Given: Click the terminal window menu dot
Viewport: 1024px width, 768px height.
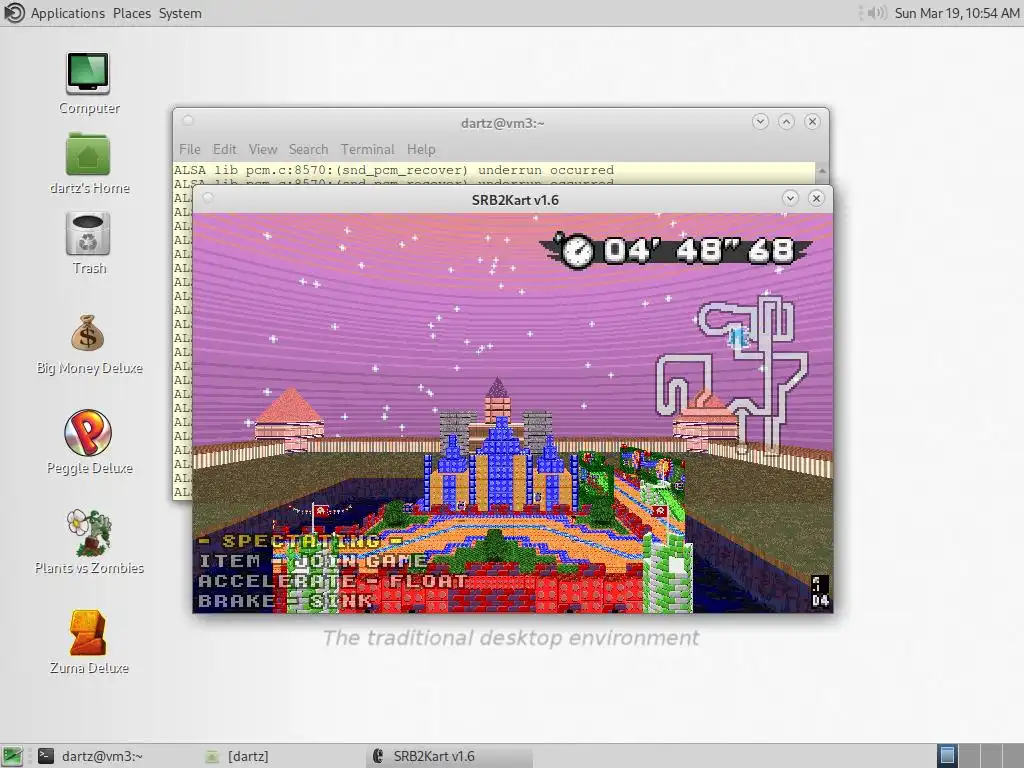Looking at the screenshot, I should (188, 121).
